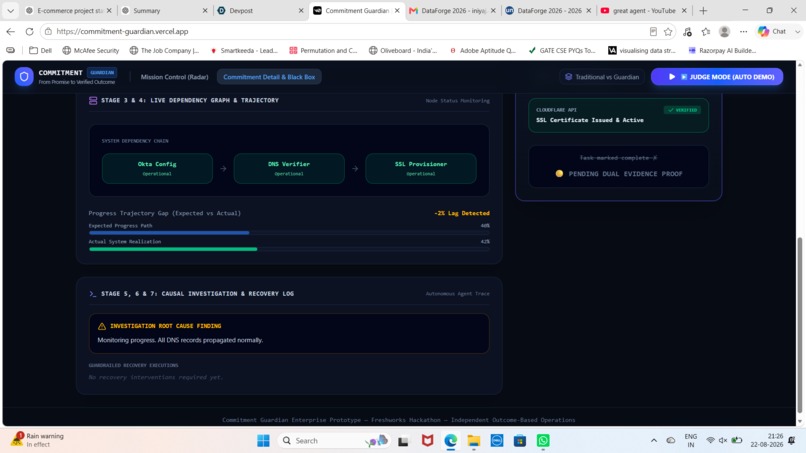Image resolution: width=806 pixels, height=453 pixels.
Task: Open Smartkeeda bookmark
Action: [244, 50]
